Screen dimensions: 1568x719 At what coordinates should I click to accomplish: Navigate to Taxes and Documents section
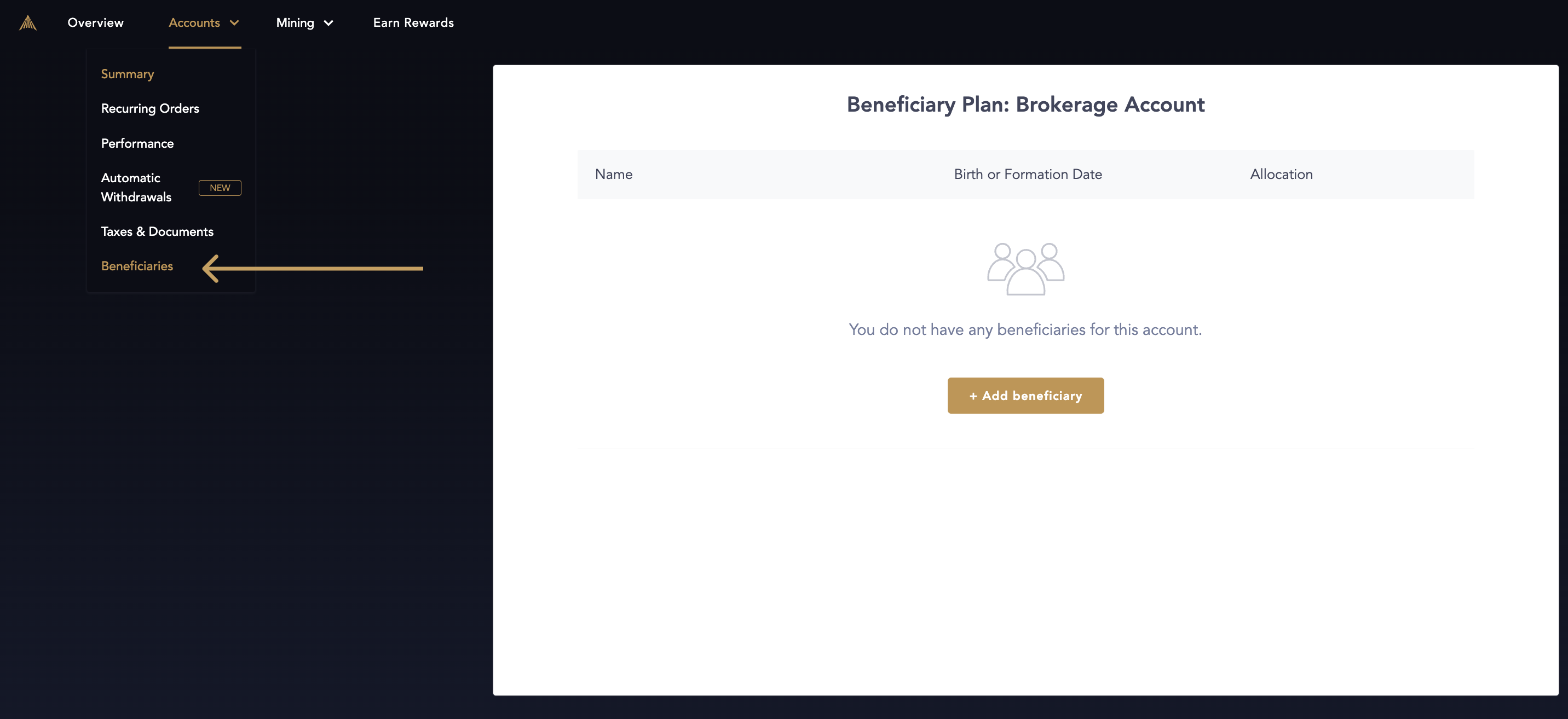157,231
